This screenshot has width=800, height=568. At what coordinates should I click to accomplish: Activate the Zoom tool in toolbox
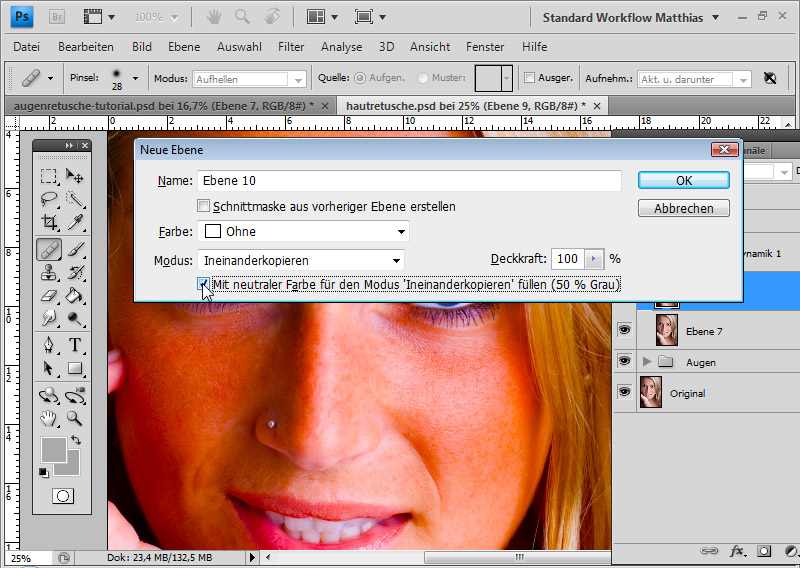coord(75,419)
